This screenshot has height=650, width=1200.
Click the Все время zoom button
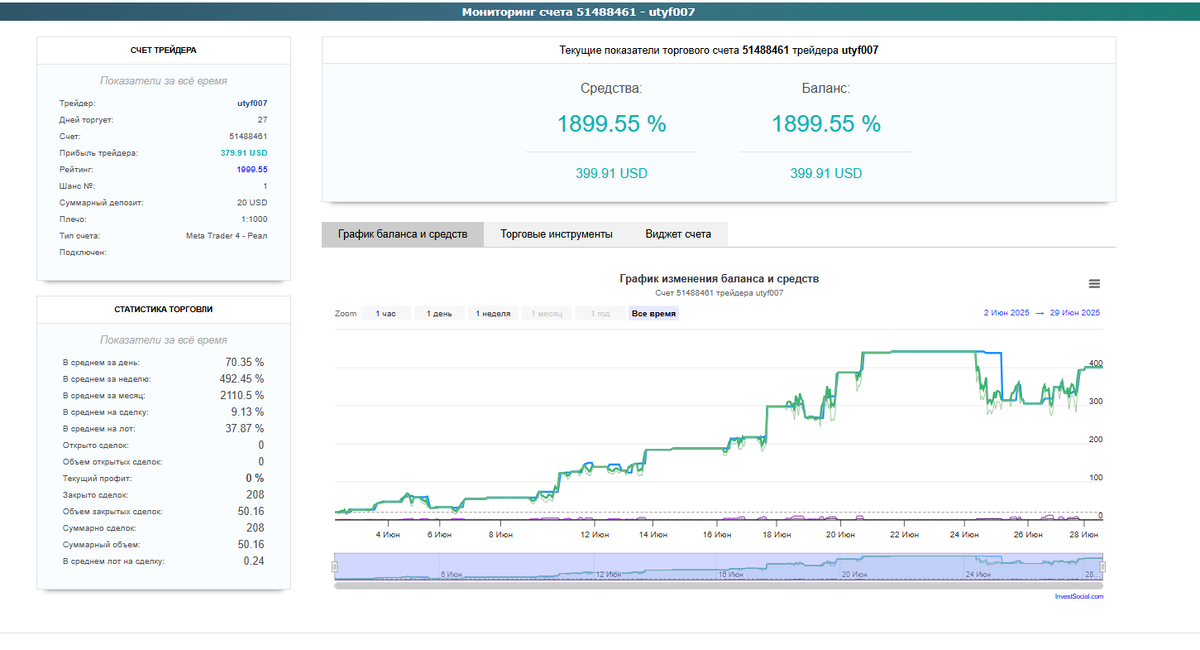[653, 313]
